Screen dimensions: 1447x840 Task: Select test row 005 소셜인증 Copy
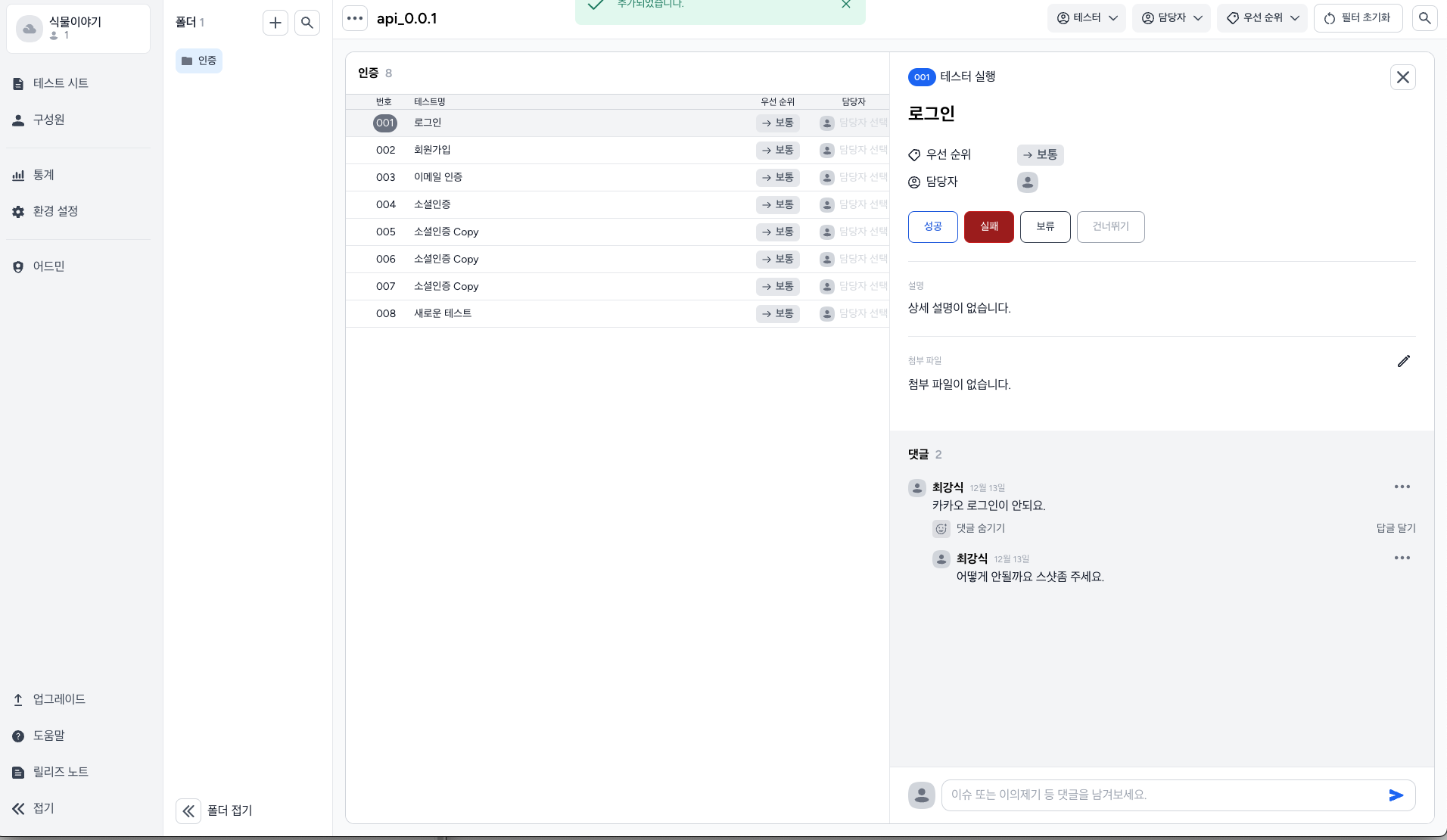617,232
